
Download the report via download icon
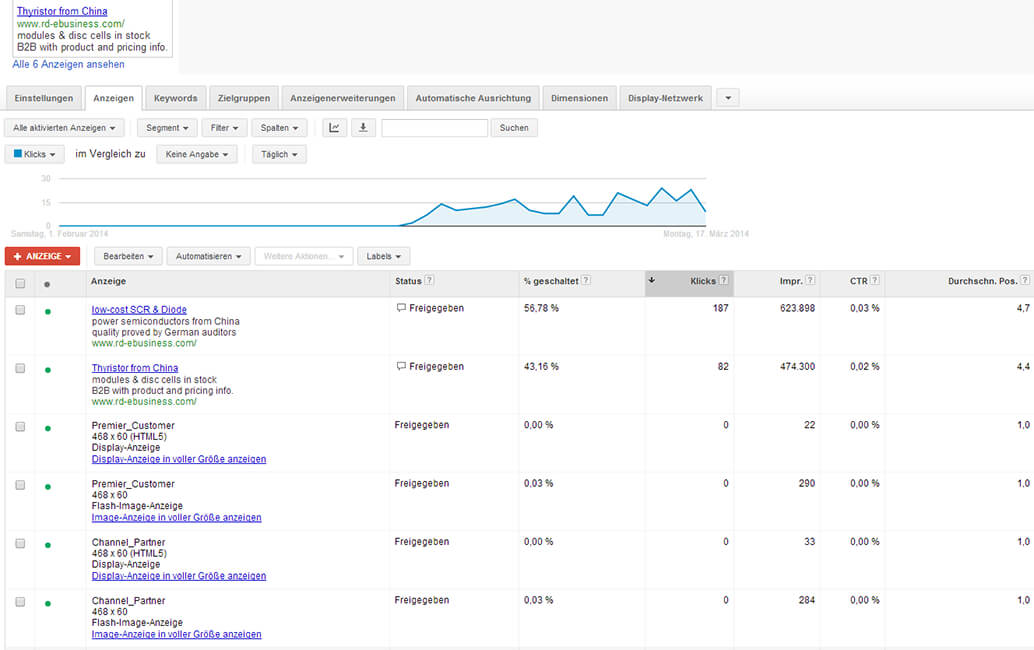tap(363, 128)
